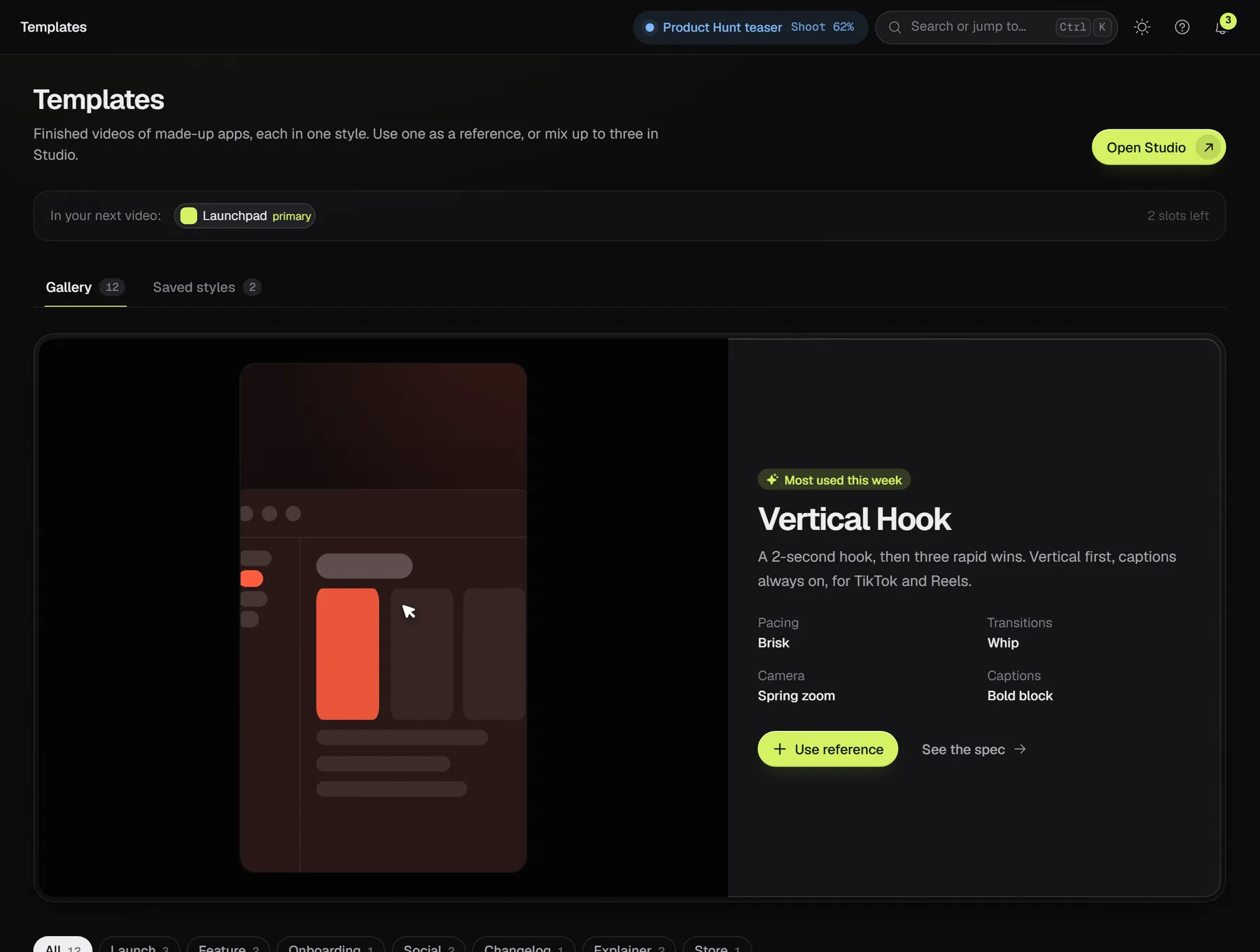
Task: Click the Vertical Hook title
Action: pyautogui.click(x=854, y=519)
